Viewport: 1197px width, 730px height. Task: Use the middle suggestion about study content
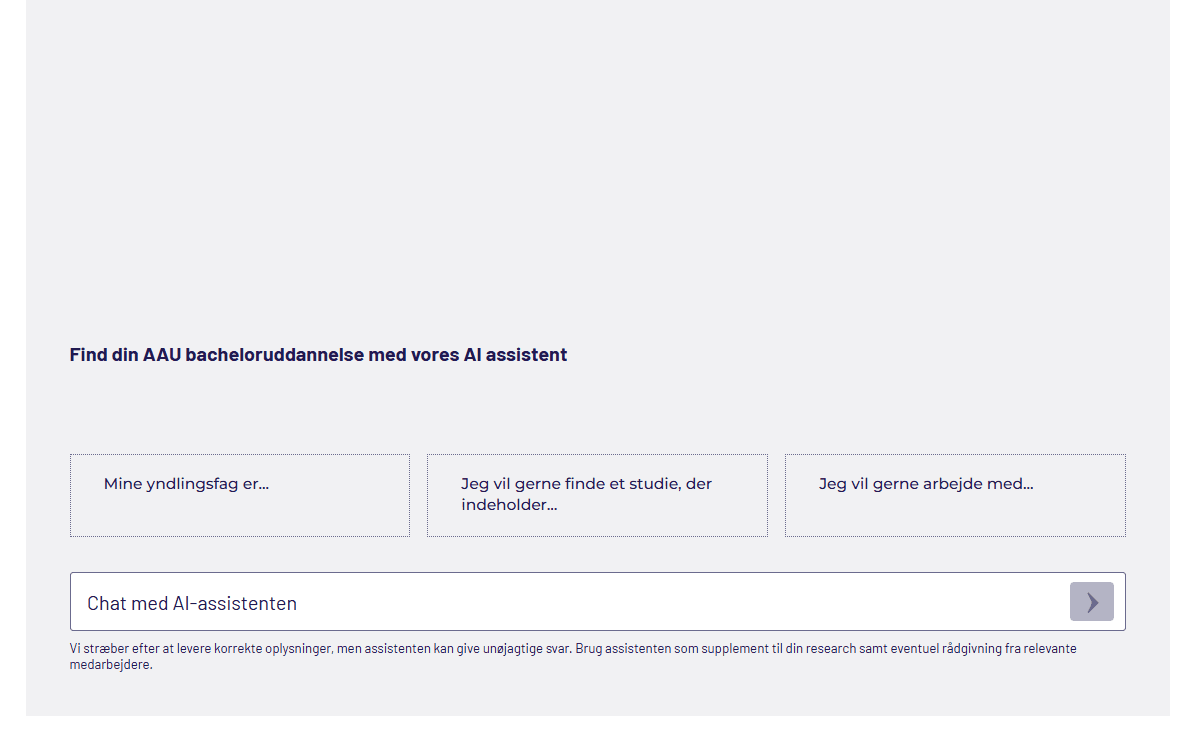pyautogui.click(x=597, y=495)
